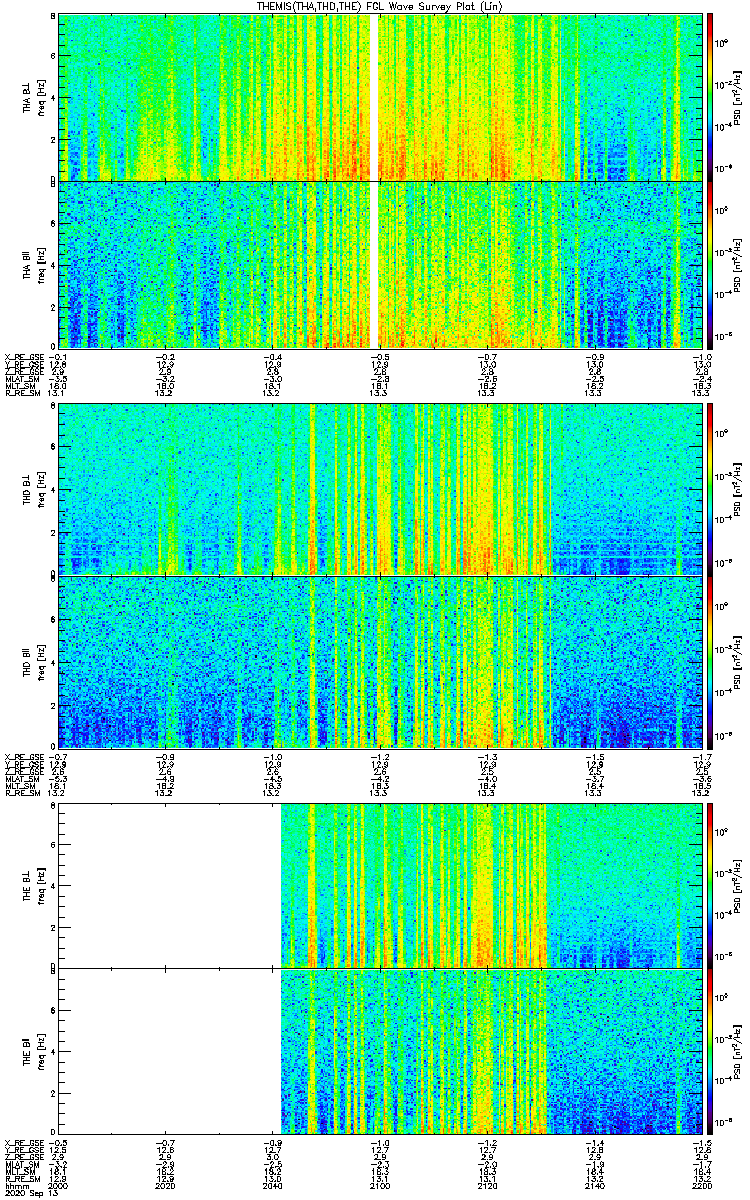Click the 2020 time tick label
This screenshot has height=1200, width=750.
166,1187
